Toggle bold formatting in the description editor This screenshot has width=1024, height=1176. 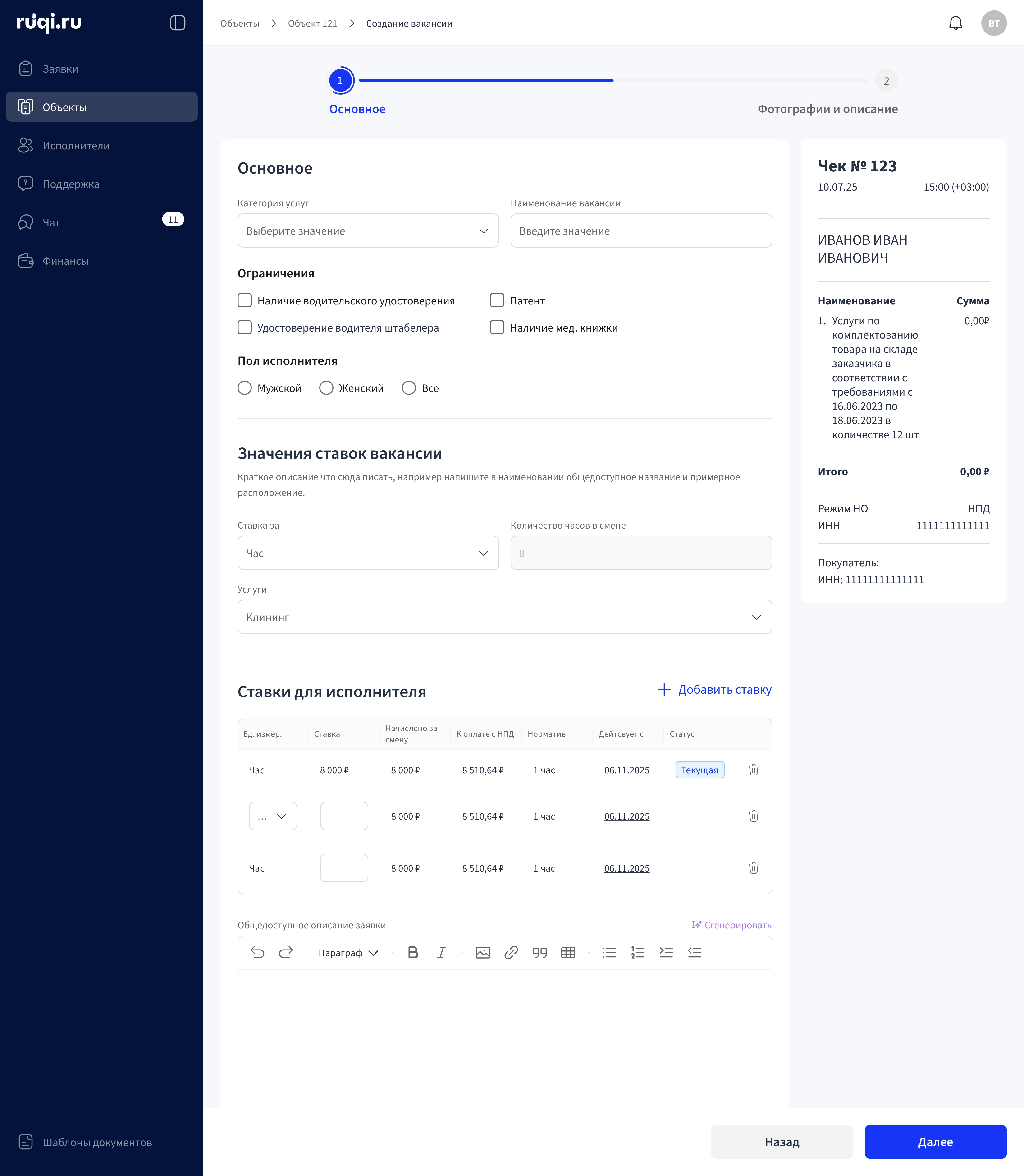pyautogui.click(x=413, y=952)
